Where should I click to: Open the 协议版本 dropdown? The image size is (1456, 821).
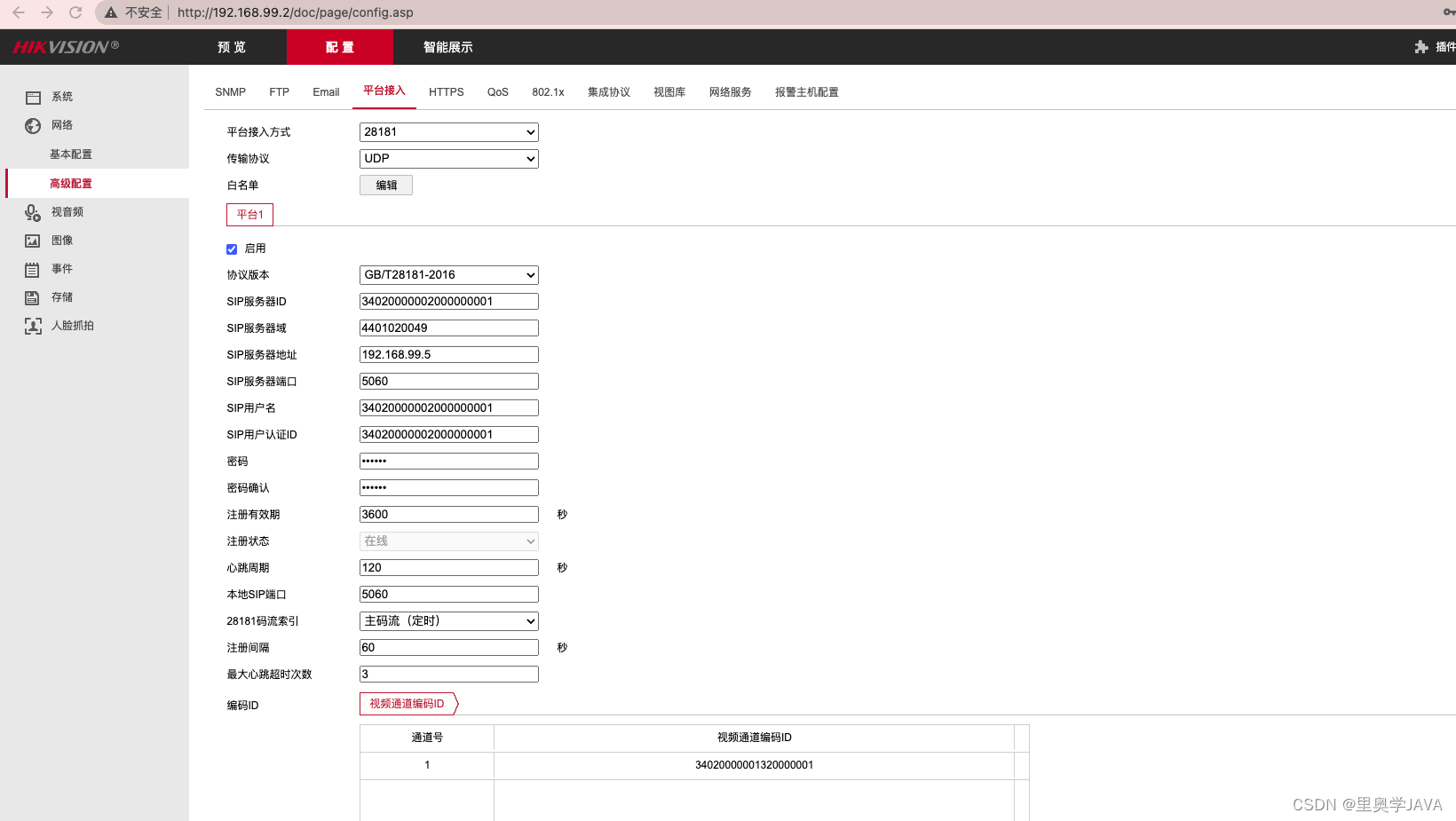tap(449, 275)
